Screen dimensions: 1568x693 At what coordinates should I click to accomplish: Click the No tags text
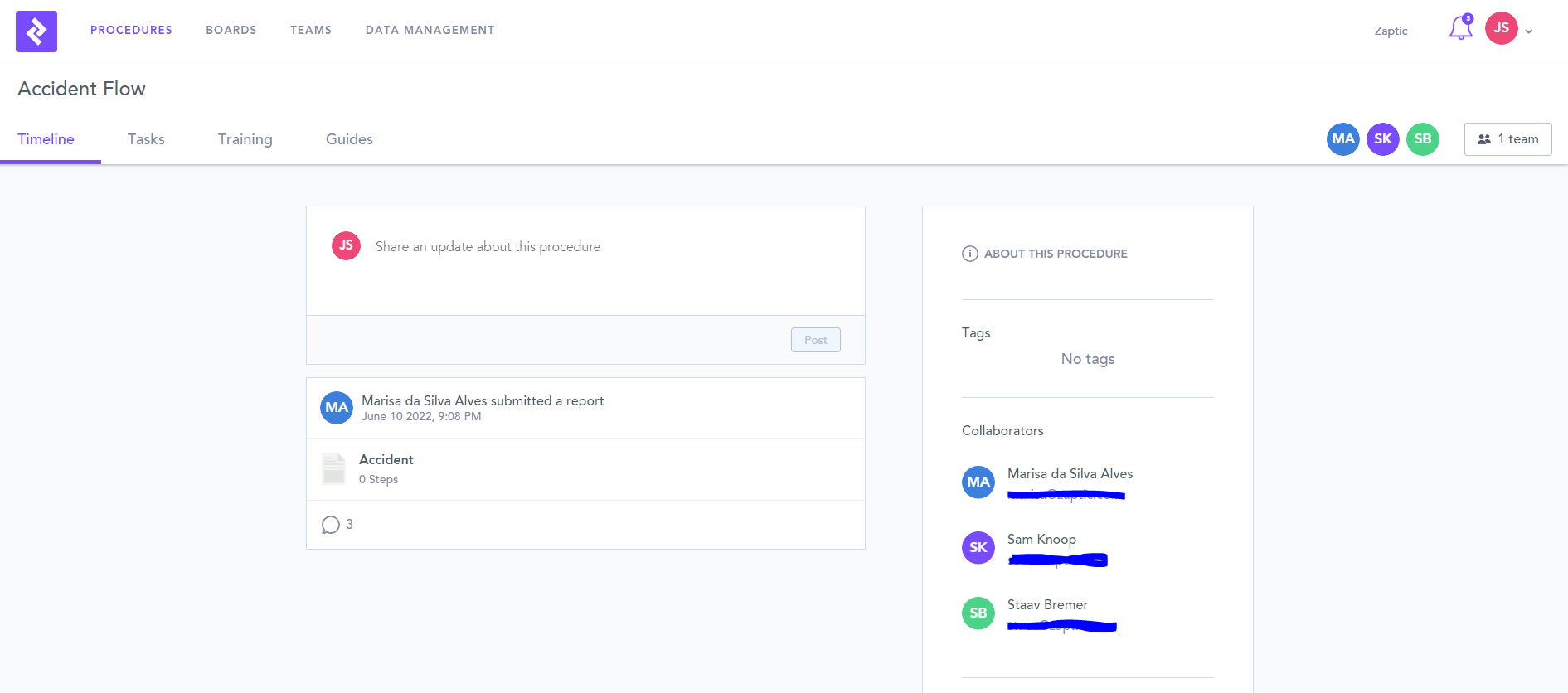coord(1088,359)
